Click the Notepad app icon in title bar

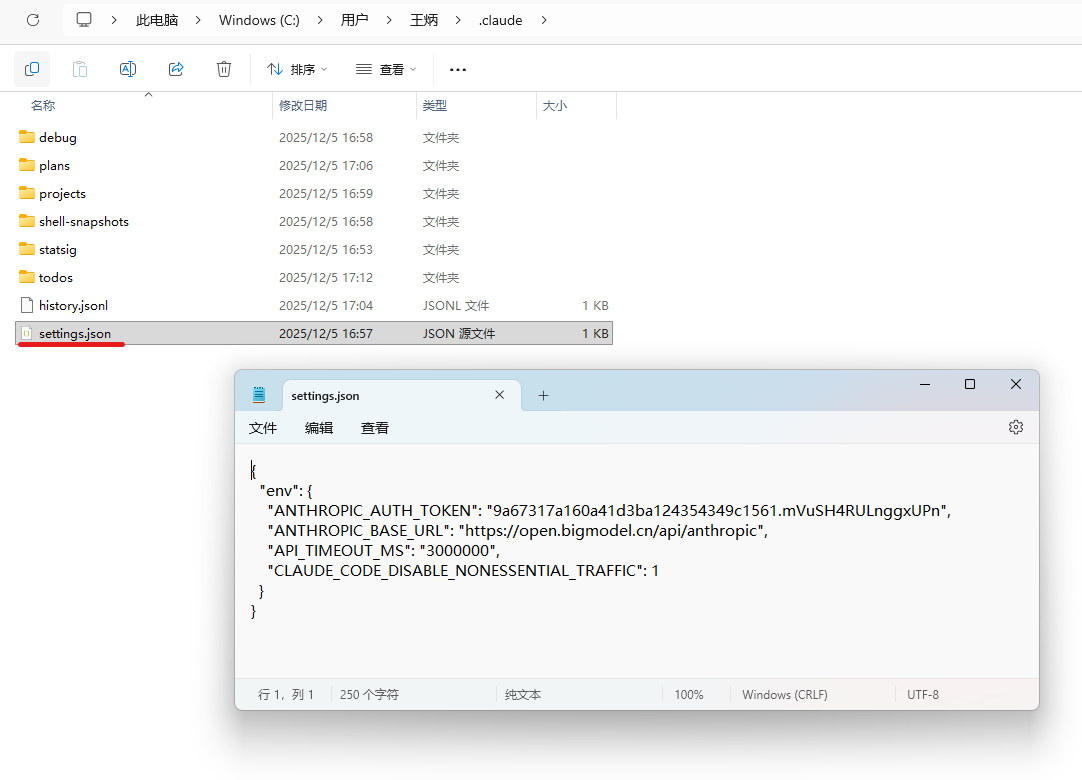coord(259,395)
